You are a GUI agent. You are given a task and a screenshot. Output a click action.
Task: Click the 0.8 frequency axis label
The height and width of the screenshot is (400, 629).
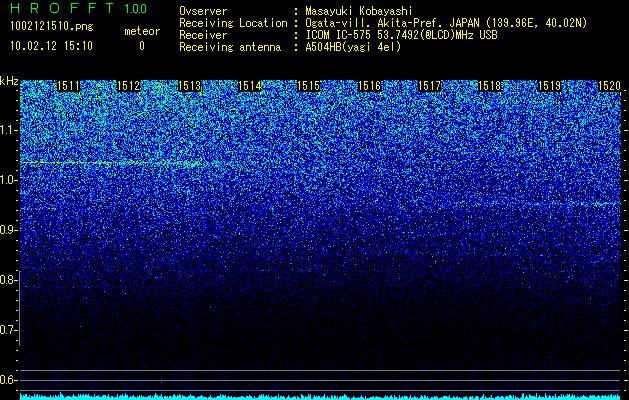coord(8,280)
